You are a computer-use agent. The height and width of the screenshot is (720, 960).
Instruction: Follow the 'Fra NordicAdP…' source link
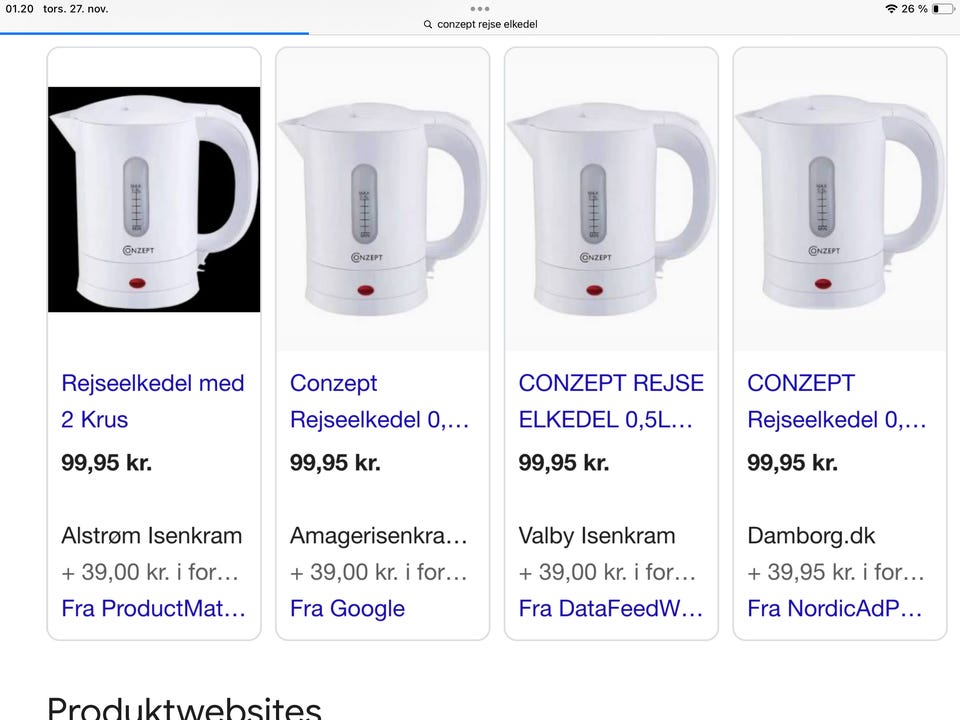(834, 609)
